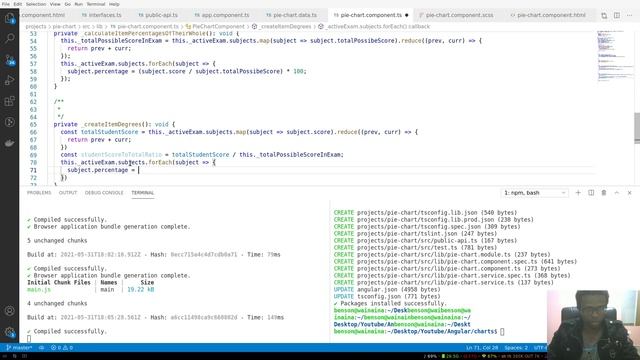Open the View menu

pos(55,4)
